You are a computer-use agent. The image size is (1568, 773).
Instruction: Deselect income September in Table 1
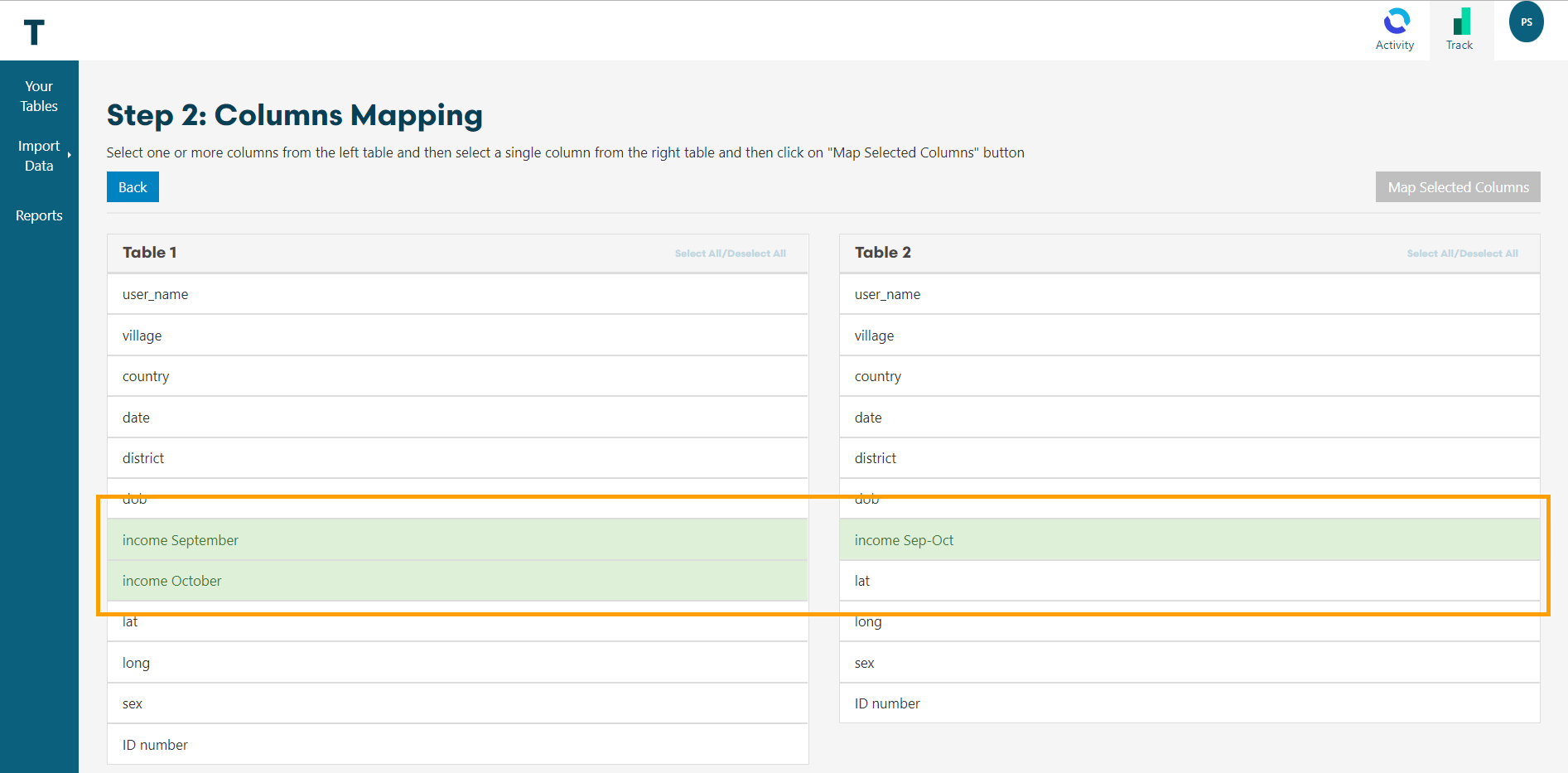point(457,540)
